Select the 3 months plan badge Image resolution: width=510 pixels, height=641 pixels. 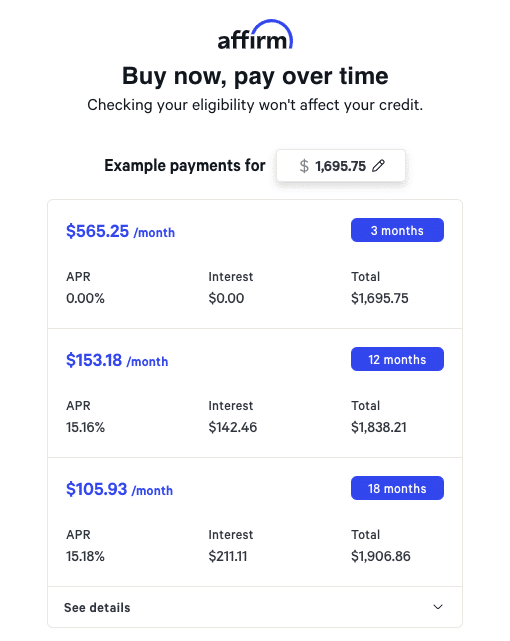pyautogui.click(x=397, y=230)
